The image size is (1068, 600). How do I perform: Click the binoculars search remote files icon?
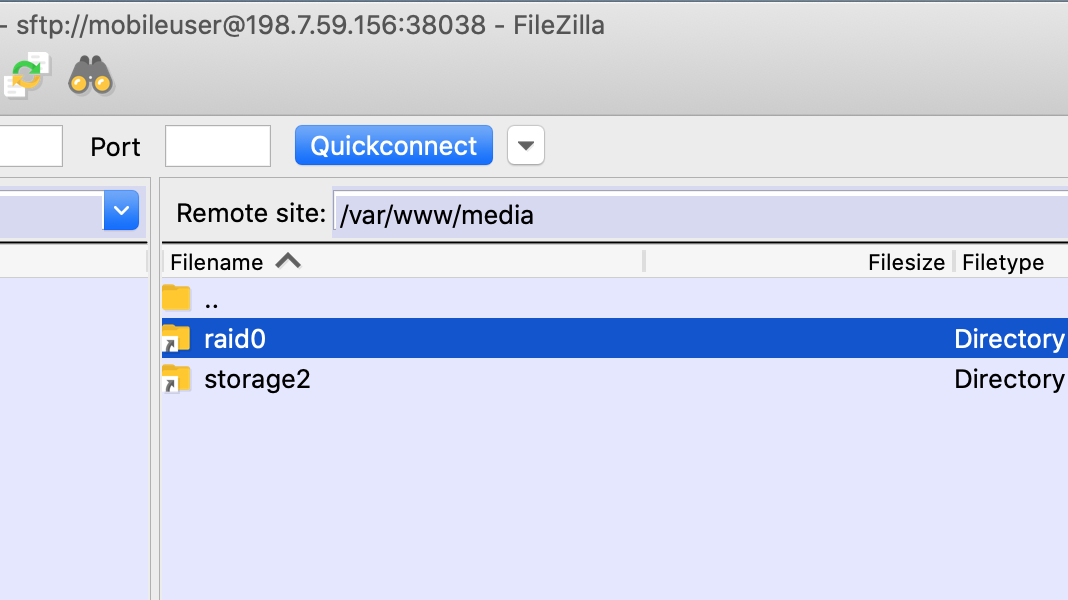pyautogui.click(x=90, y=75)
